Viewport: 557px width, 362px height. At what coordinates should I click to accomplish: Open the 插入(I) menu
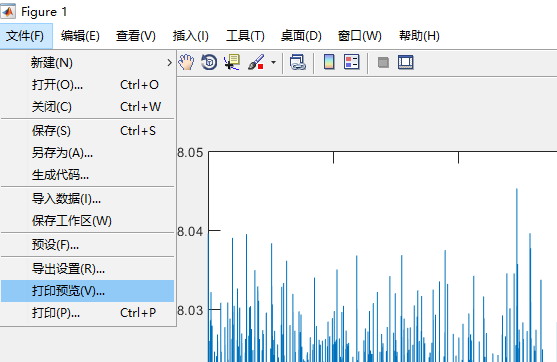pyautogui.click(x=190, y=36)
